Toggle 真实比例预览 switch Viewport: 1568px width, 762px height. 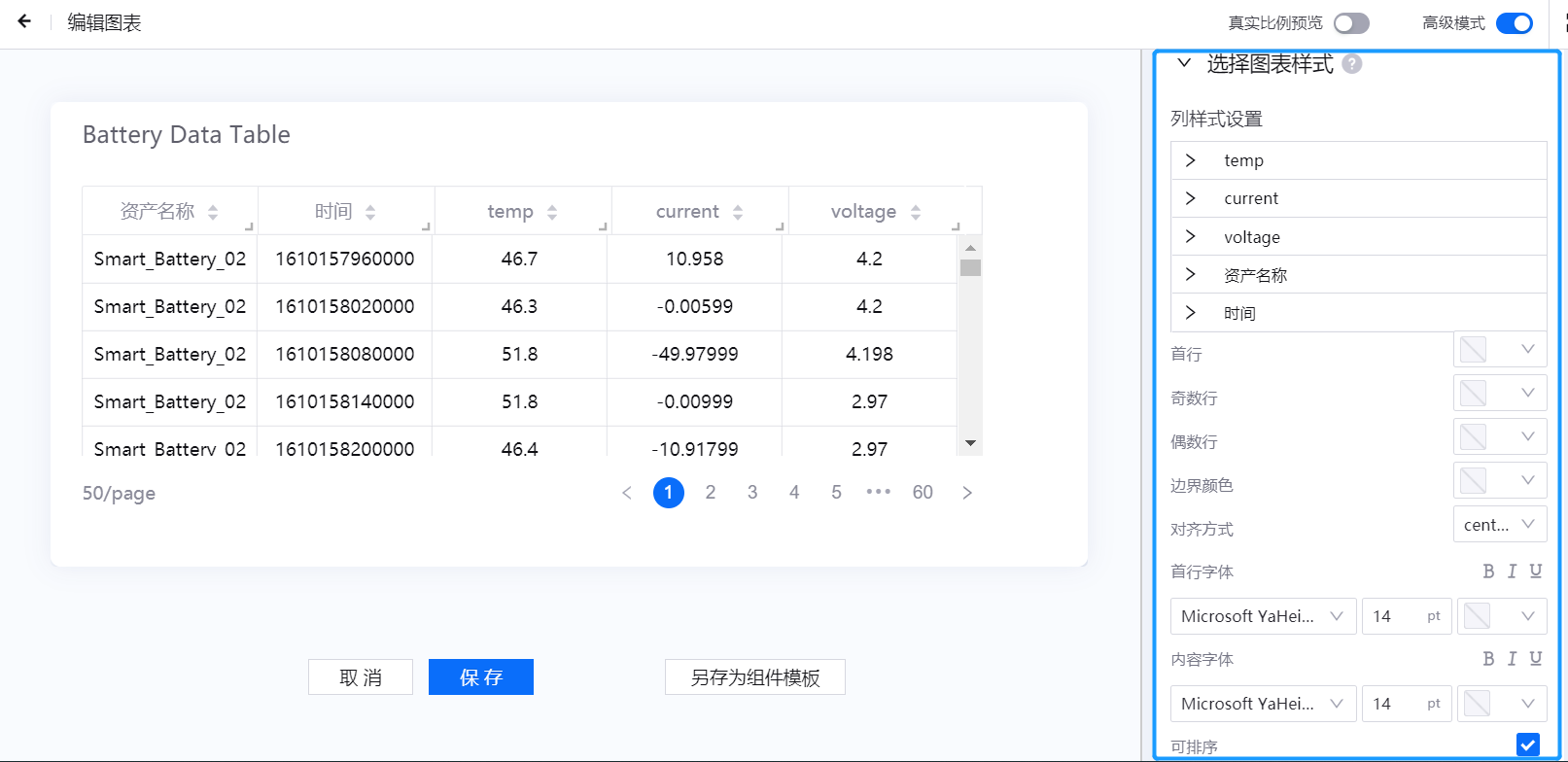[x=1351, y=23]
